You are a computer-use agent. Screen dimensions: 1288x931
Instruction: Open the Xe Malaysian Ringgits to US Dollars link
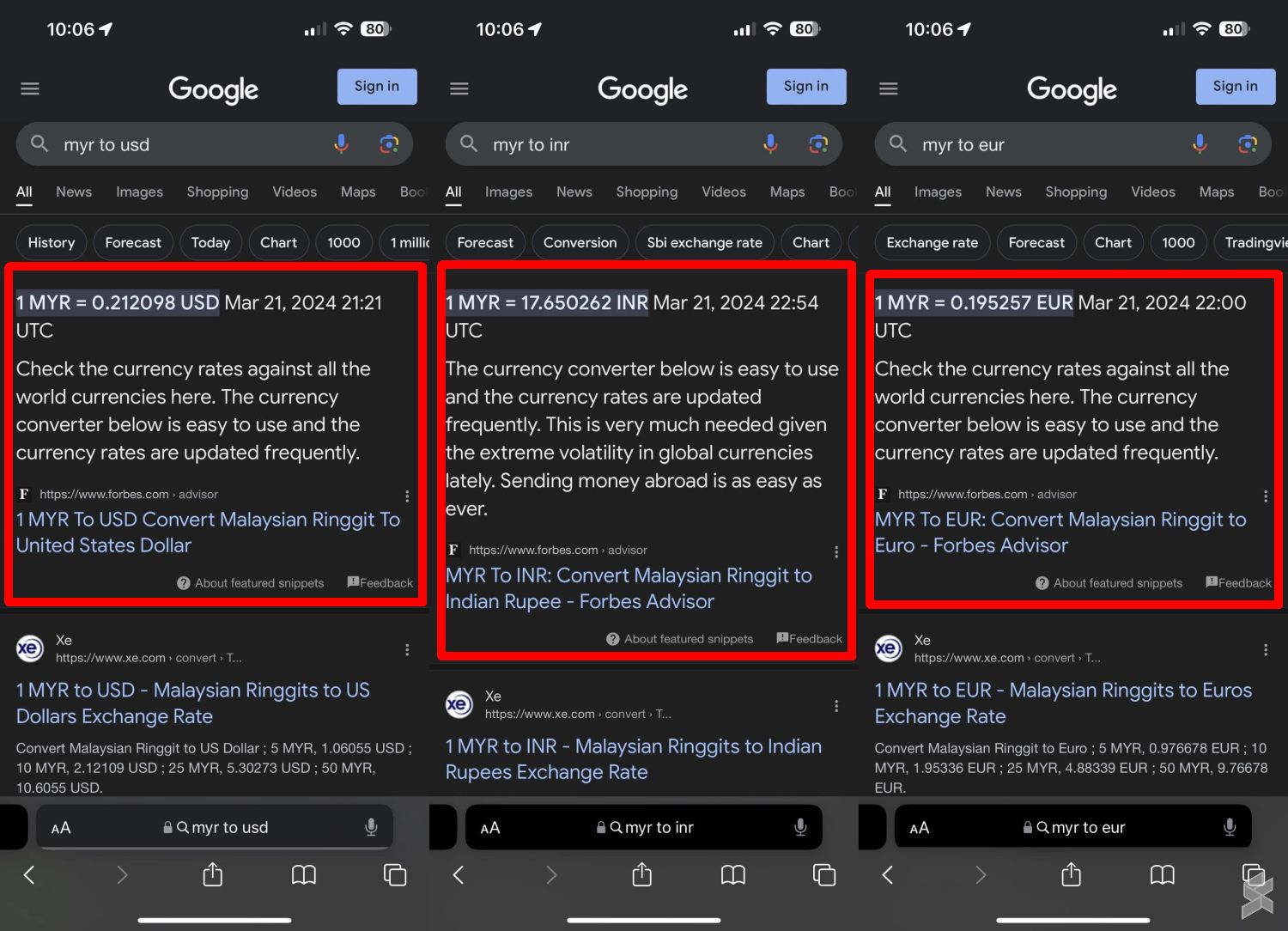[193, 703]
